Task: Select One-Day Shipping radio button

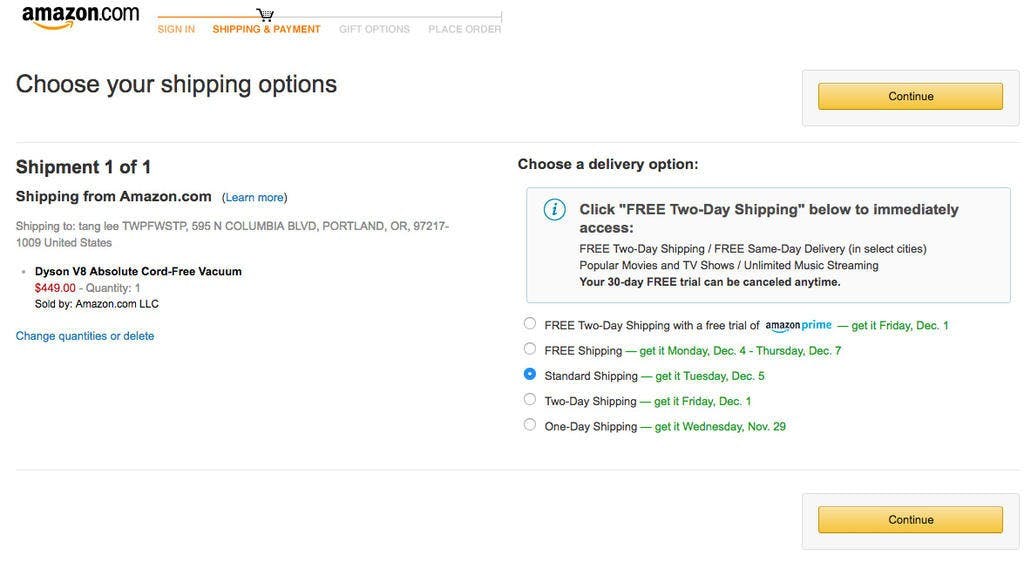Action: coord(530,425)
